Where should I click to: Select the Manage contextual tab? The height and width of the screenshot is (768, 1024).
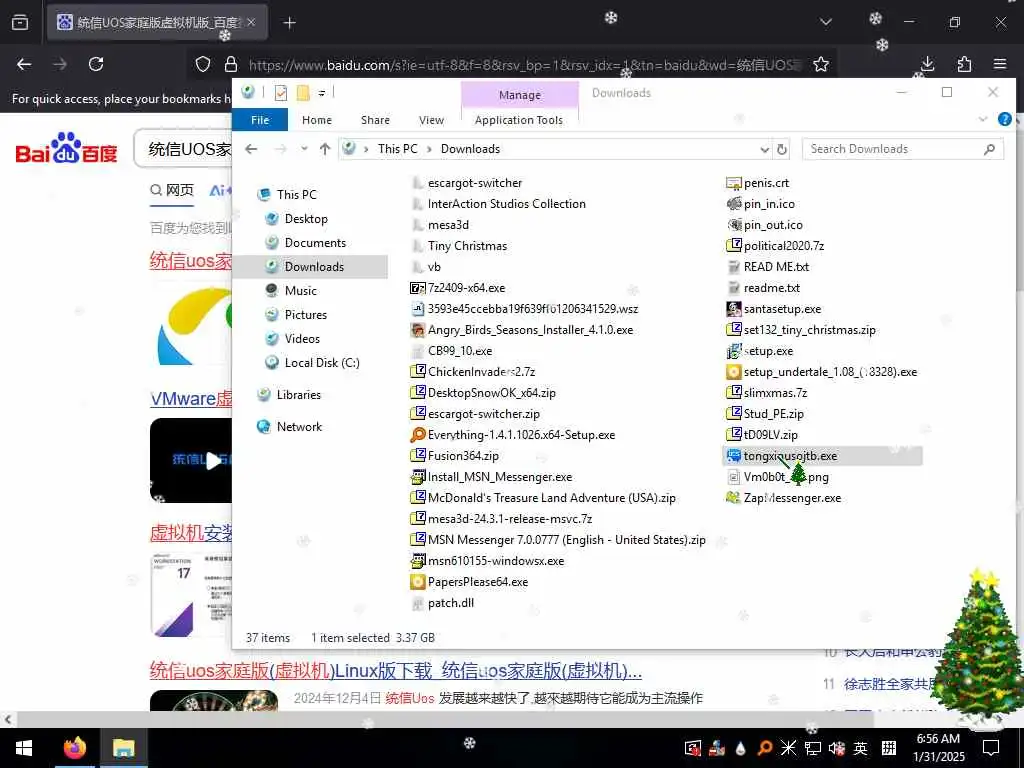coord(520,95)
